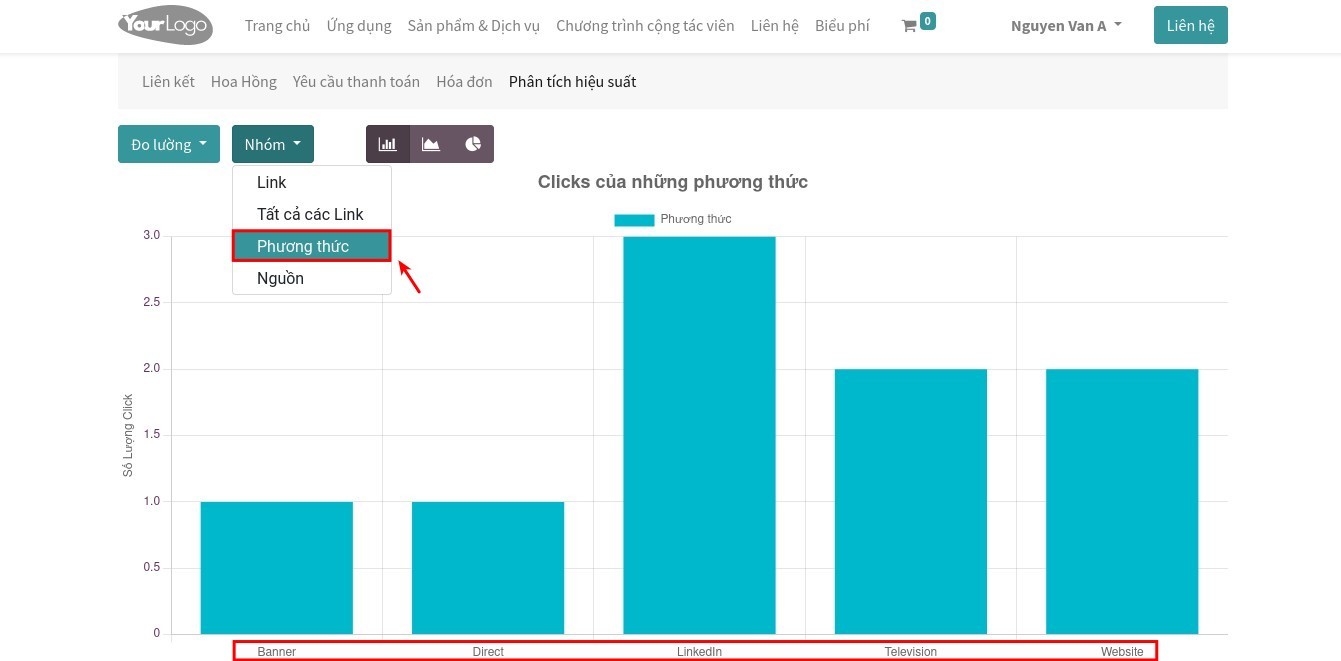Switch to pie chart view

pyautogui.click(x=473, y=144)
